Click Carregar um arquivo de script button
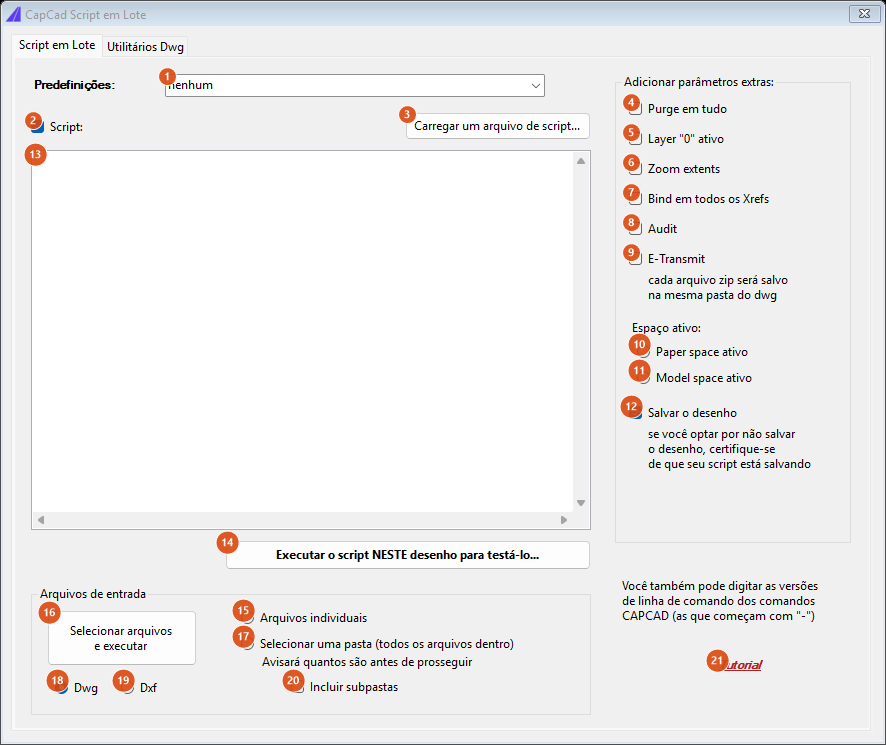The width and height of the screenshot is (886, 745). tap(497, 126)
